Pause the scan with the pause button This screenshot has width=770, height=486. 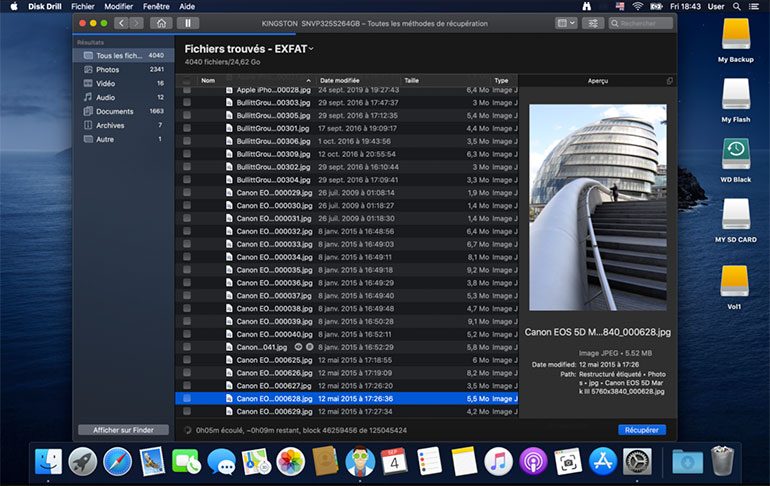187,22
